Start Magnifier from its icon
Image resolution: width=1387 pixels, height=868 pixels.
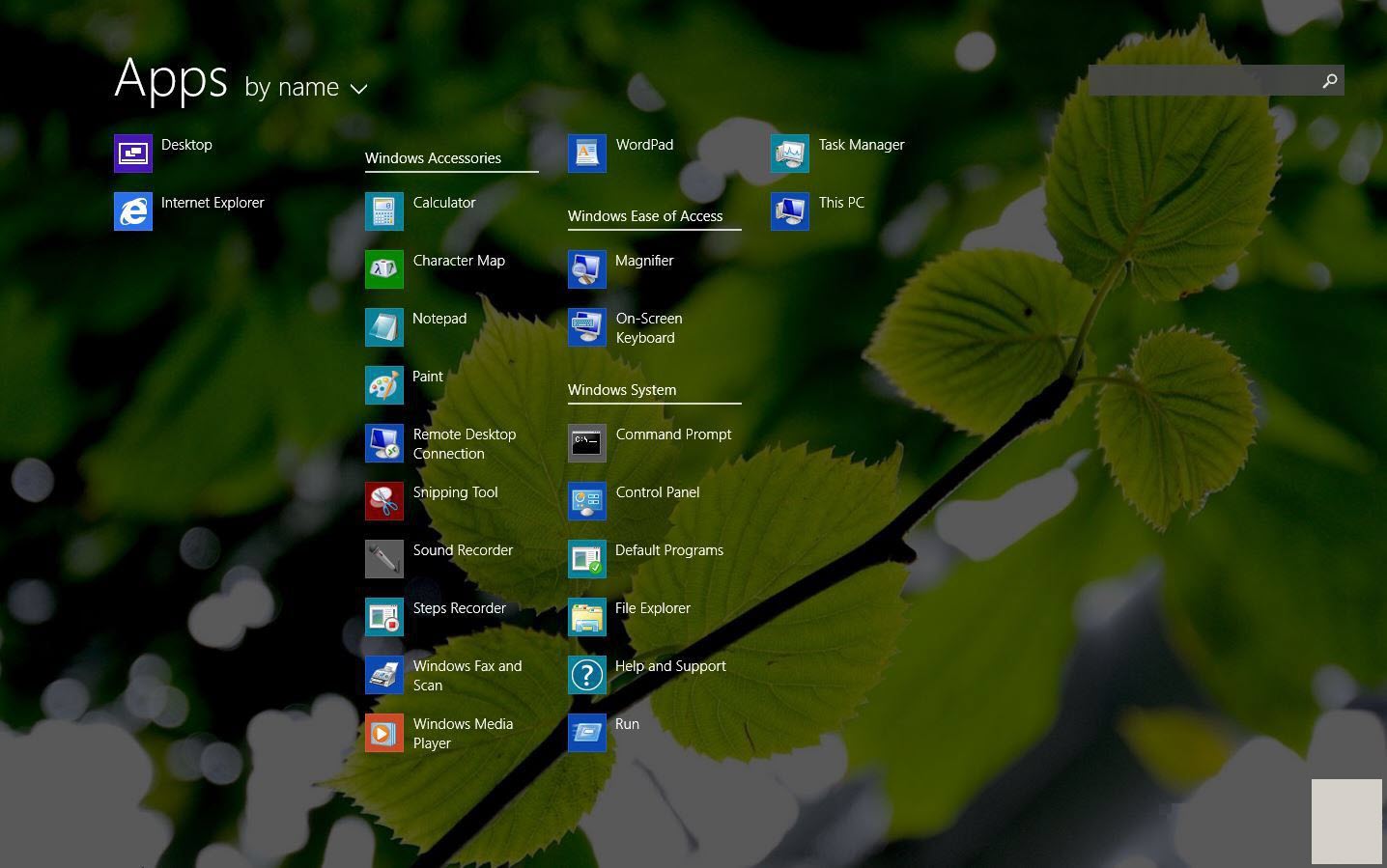pyautogui.click(x=587, y=269)
